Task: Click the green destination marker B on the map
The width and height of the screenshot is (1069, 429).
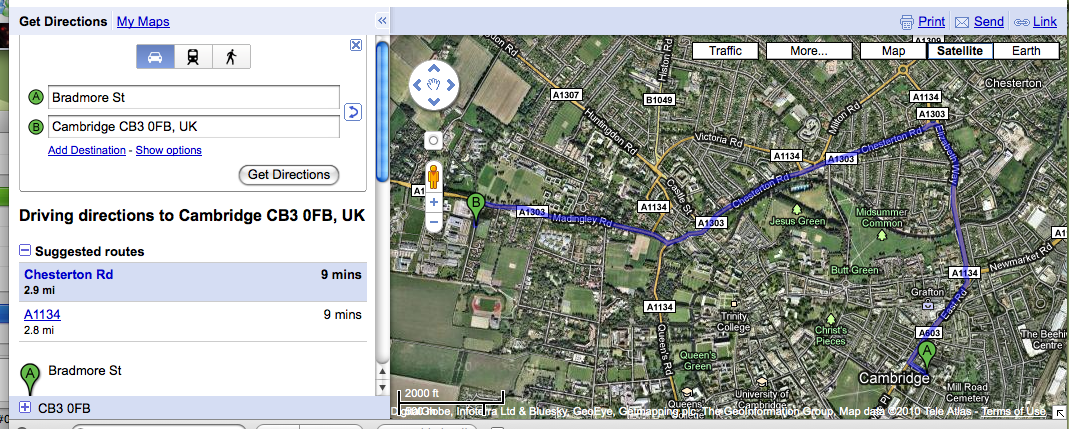Action: pos(477,207)
